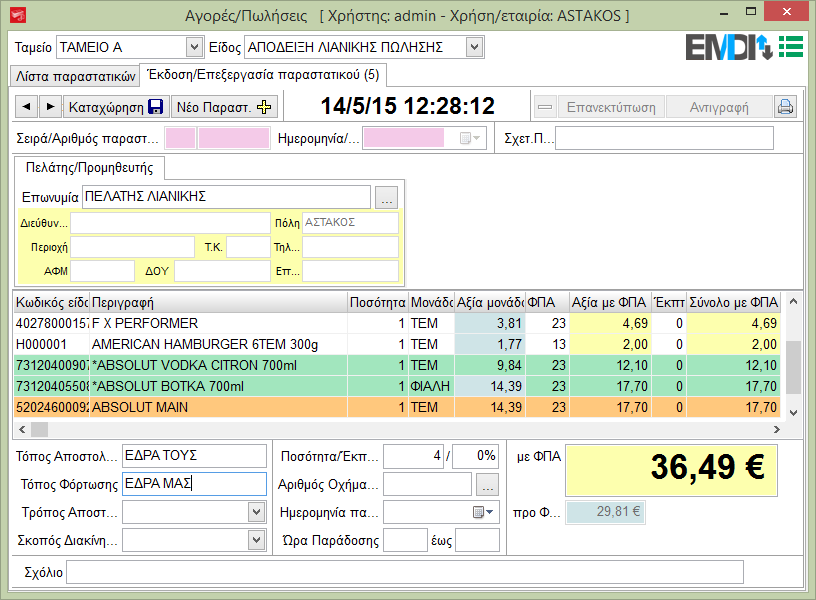The image size is (816, 600).
Task: Click the Τηλ... phone field
Action: [350, 247]
